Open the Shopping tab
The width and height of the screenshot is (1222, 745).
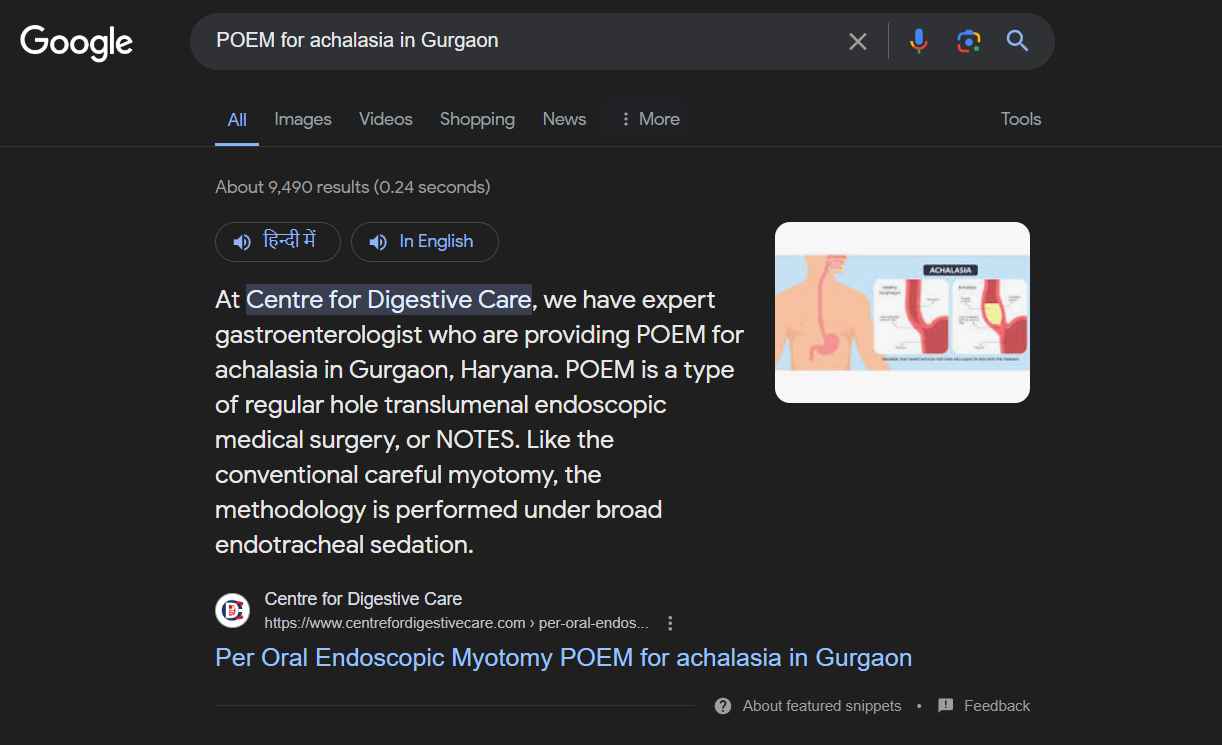tap(477, 119)
